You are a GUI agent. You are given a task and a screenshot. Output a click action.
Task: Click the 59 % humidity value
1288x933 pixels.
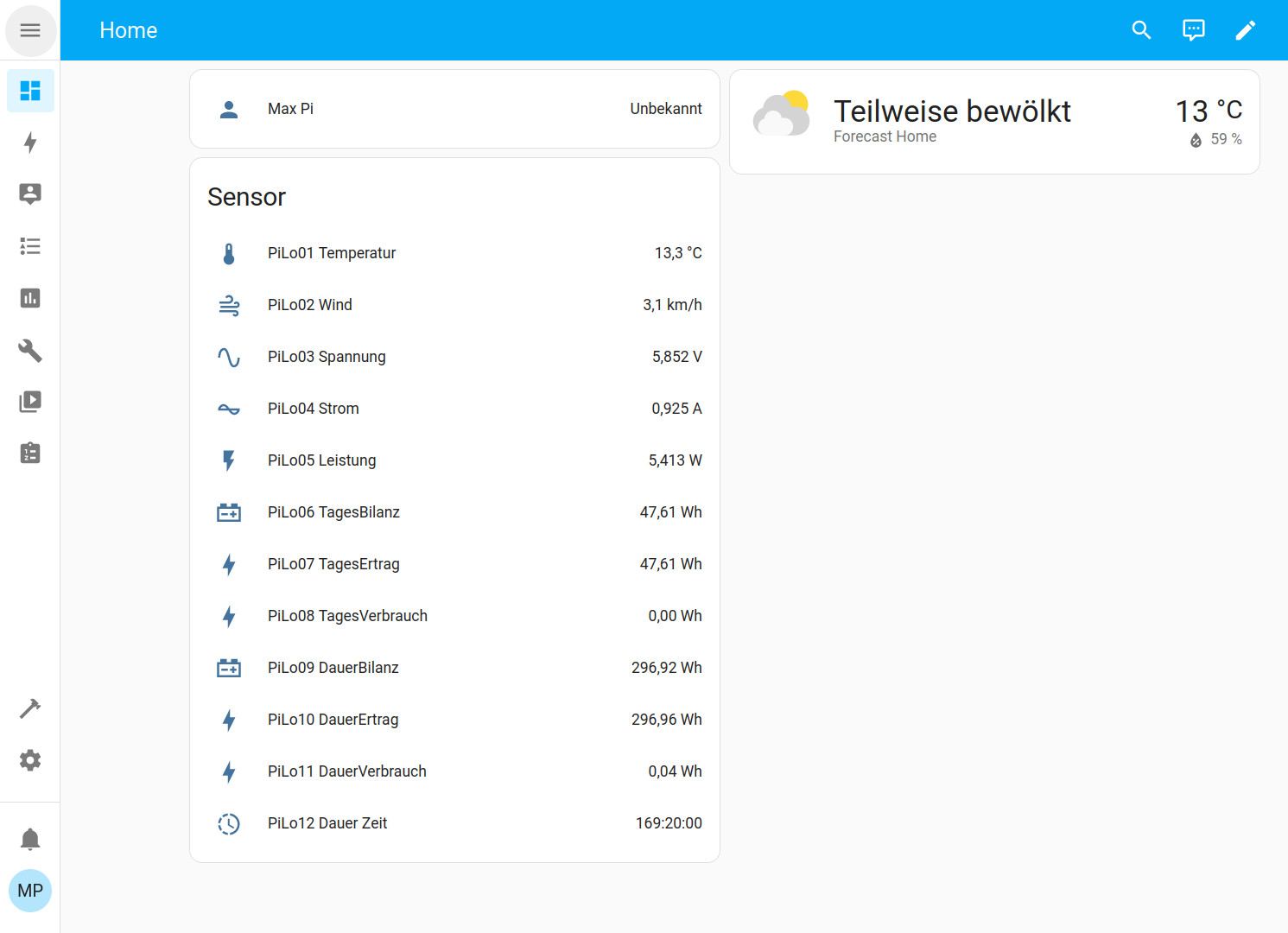click(1226, 139)
